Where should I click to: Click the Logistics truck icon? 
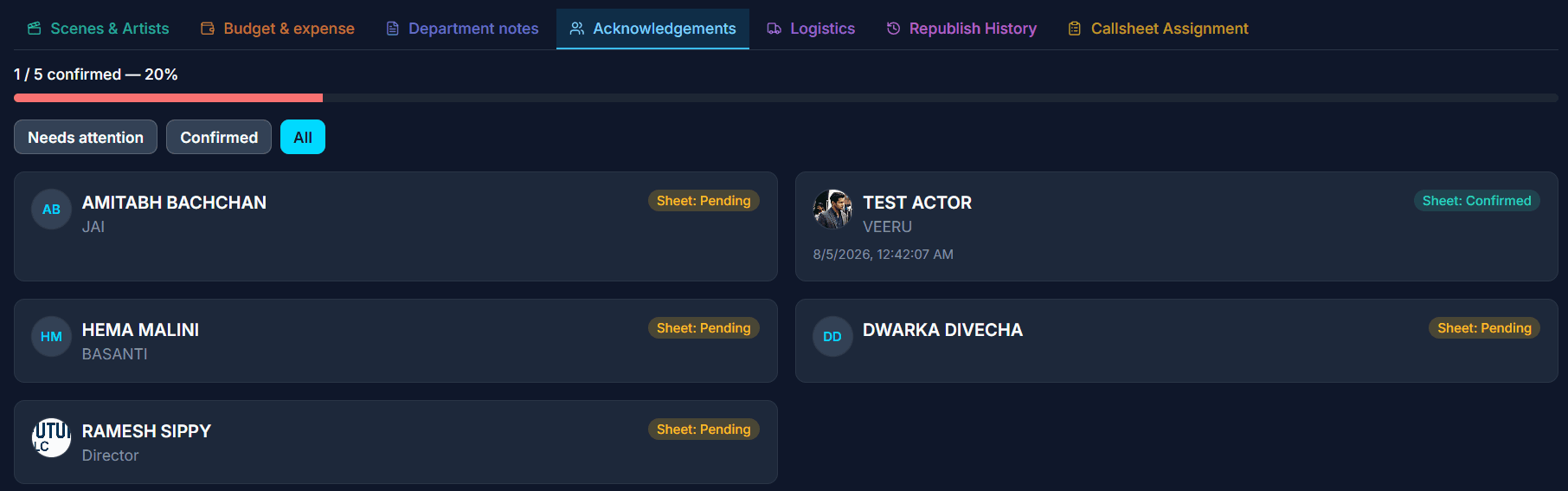coord(774,29)
